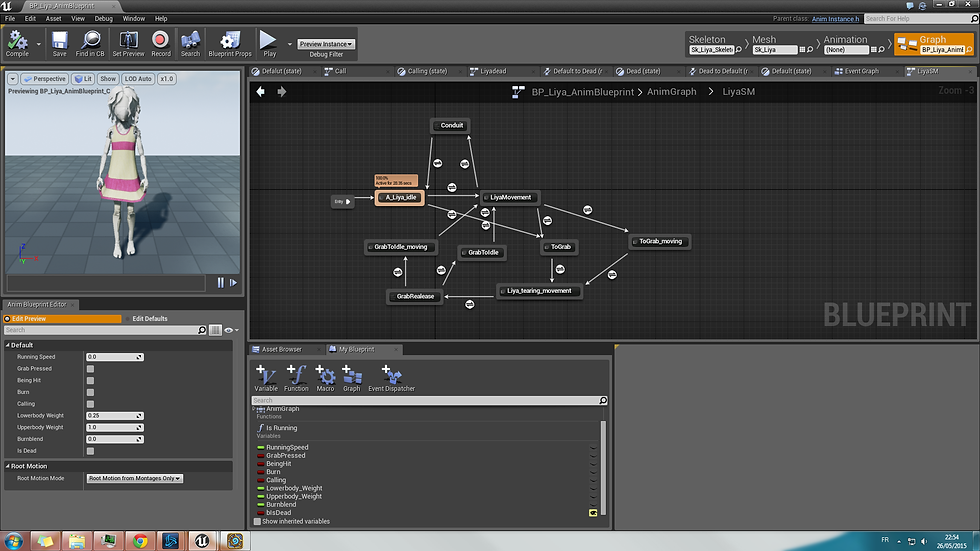
Task: Navigate forward in graph history
Action: pos(282,92)
